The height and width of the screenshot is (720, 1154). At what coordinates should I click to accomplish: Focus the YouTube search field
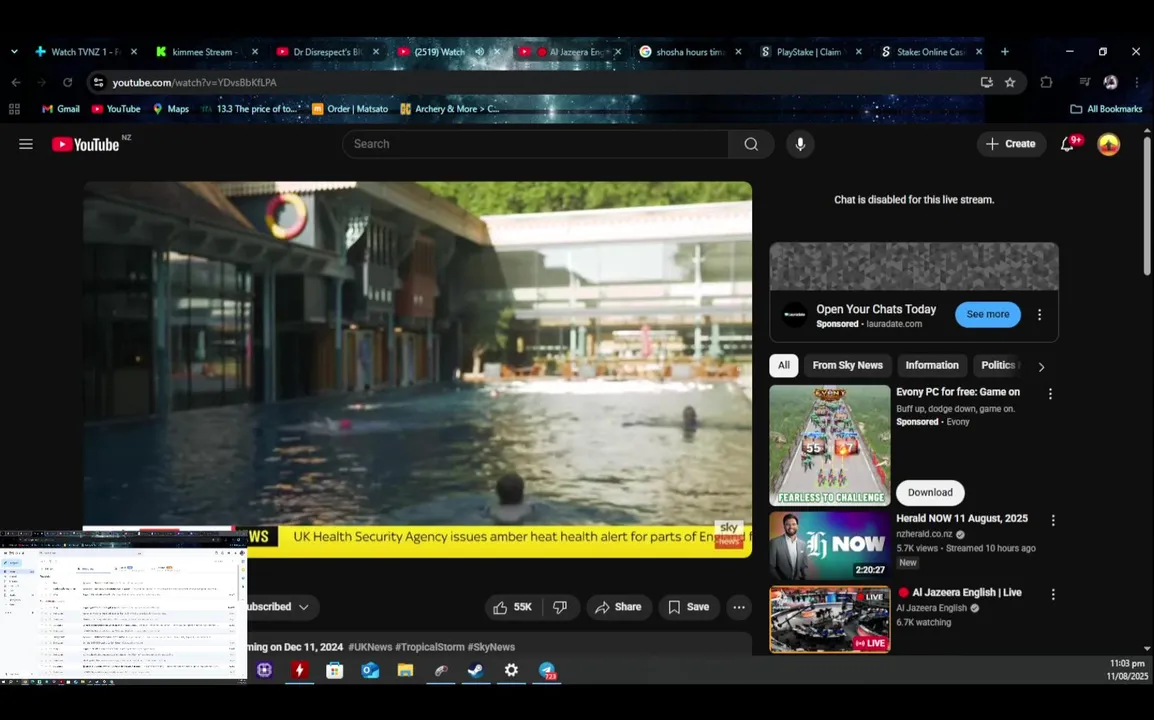536,144
